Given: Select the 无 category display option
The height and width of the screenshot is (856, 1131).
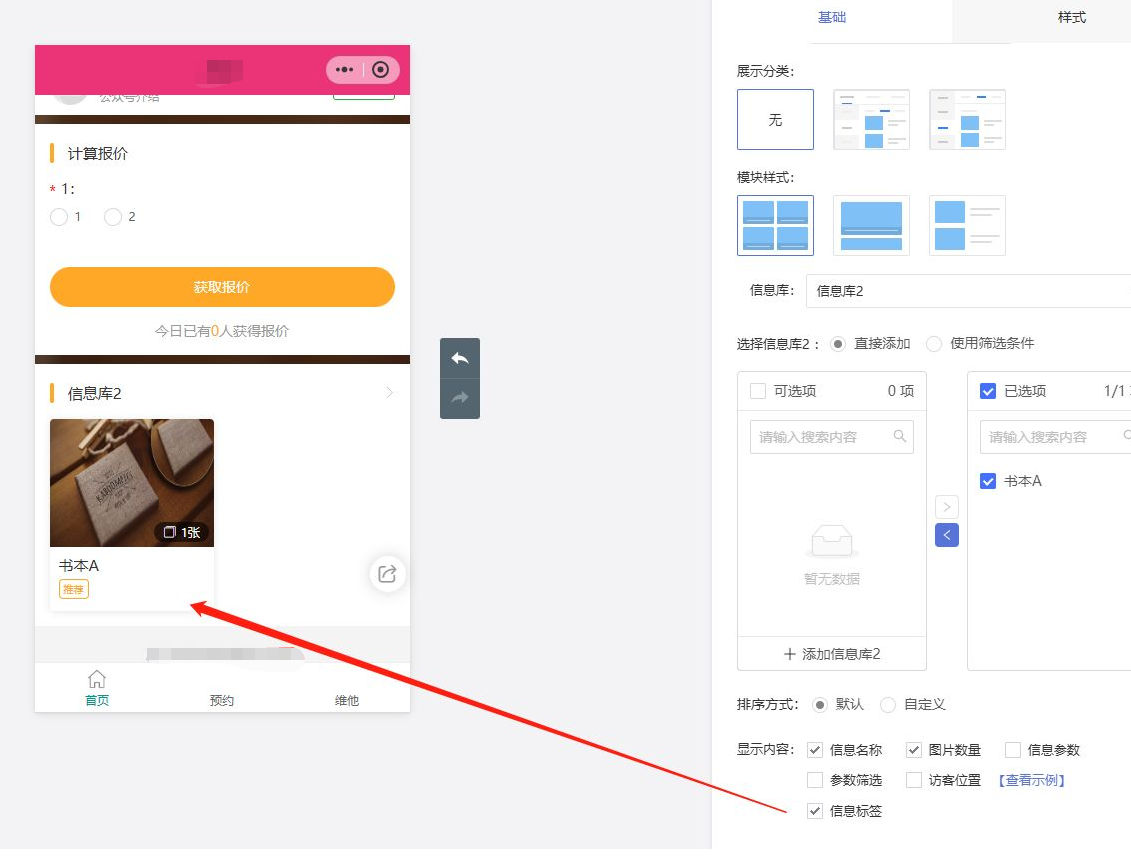Looking at the screenshot, I should pos(775,120).
